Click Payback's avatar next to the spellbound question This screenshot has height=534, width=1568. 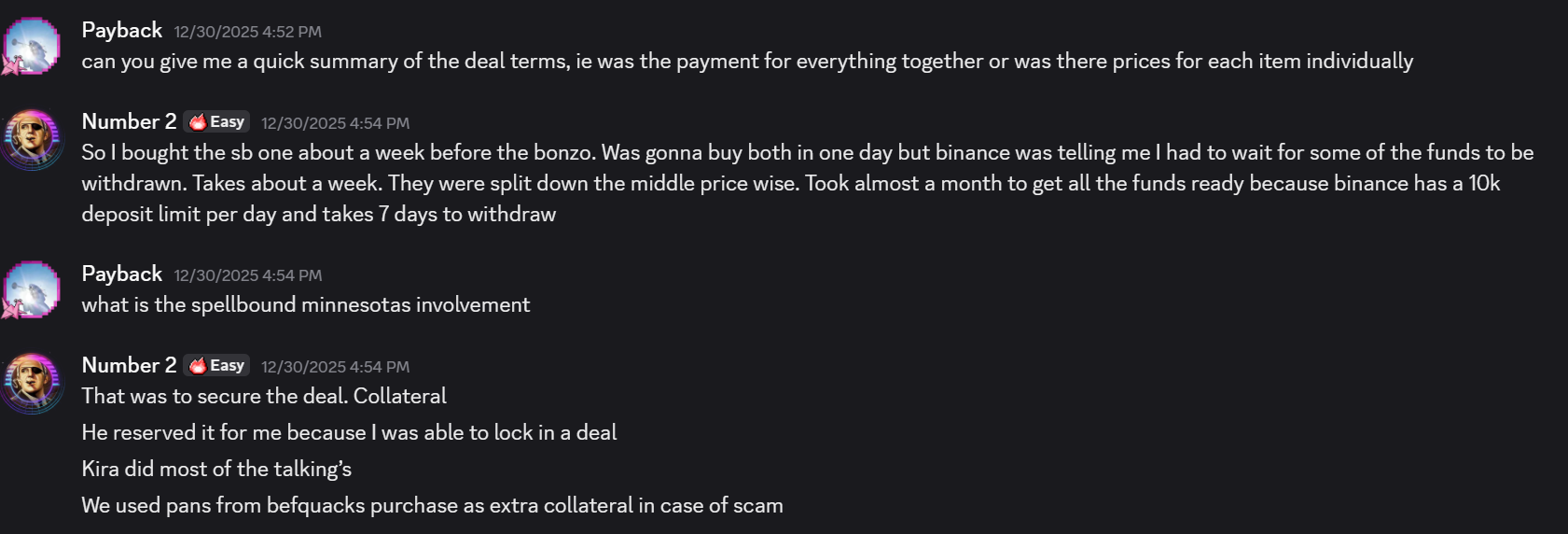click(32, 289)
